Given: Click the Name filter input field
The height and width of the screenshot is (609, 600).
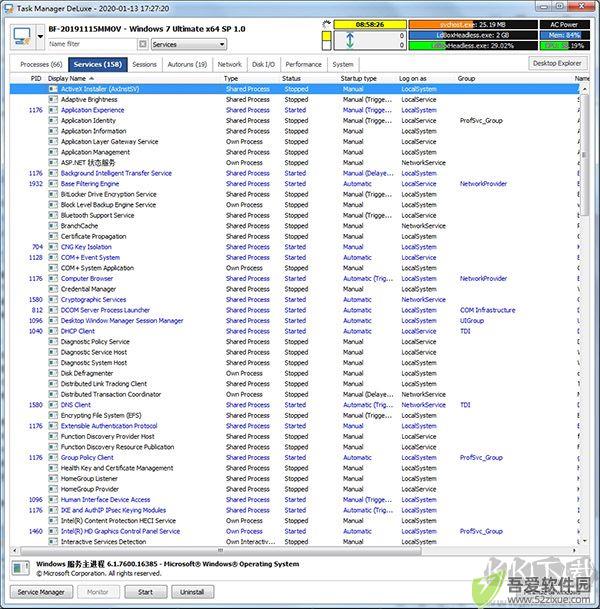Looking at the screenshot, I should [x=92, y=44].
